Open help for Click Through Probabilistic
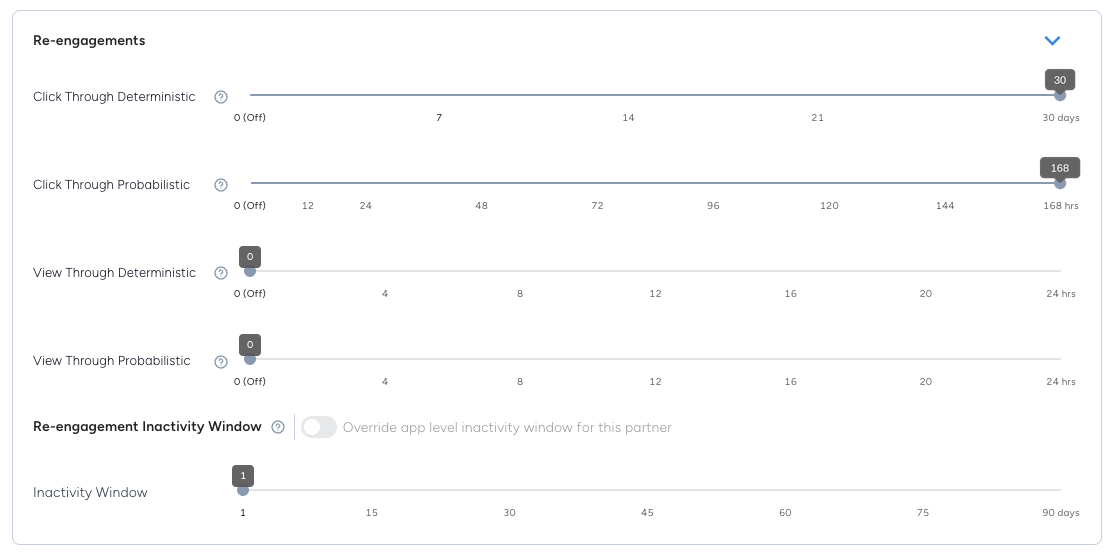 (x=221, y=185)
